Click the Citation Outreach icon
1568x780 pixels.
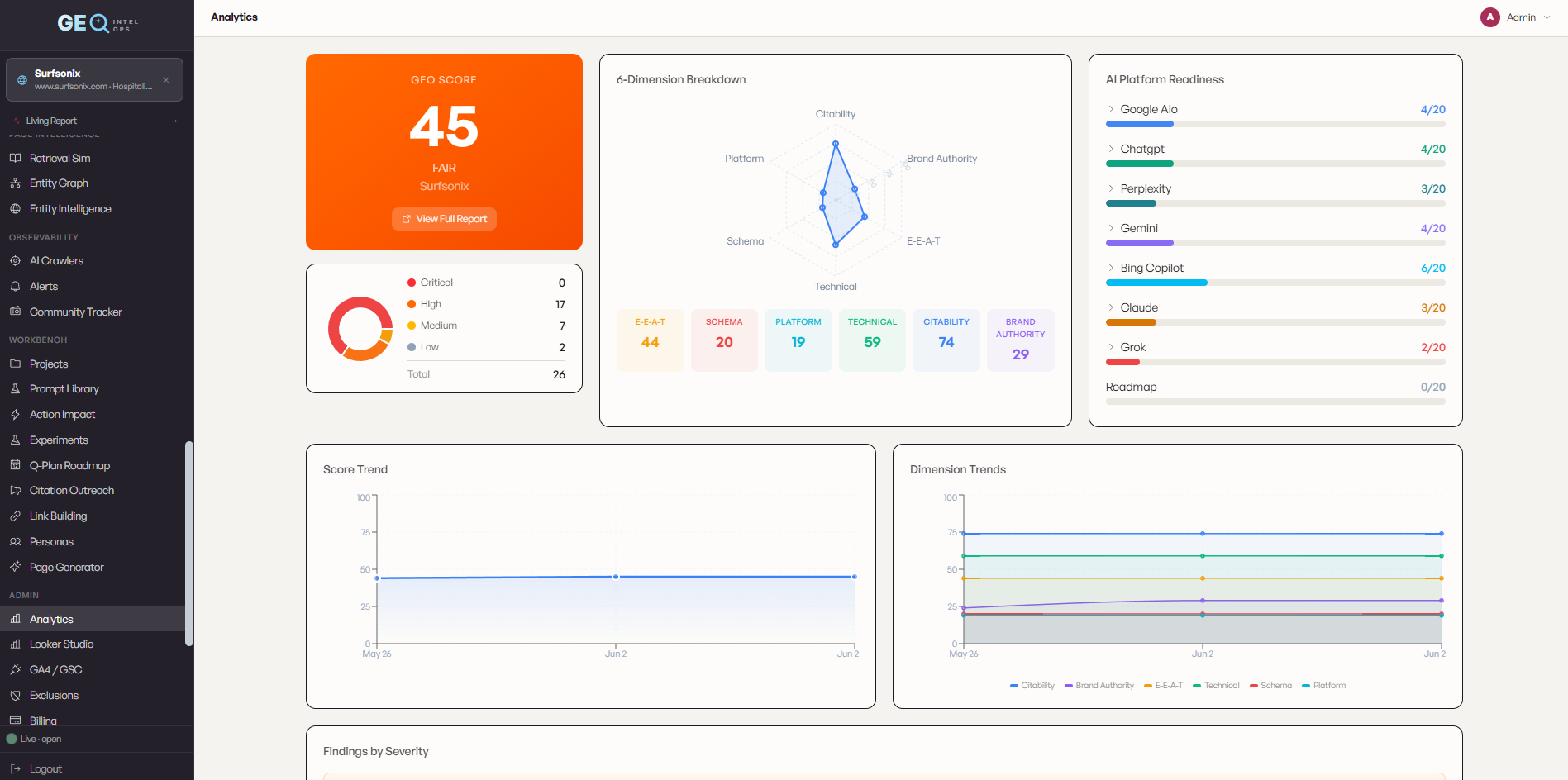15,490
